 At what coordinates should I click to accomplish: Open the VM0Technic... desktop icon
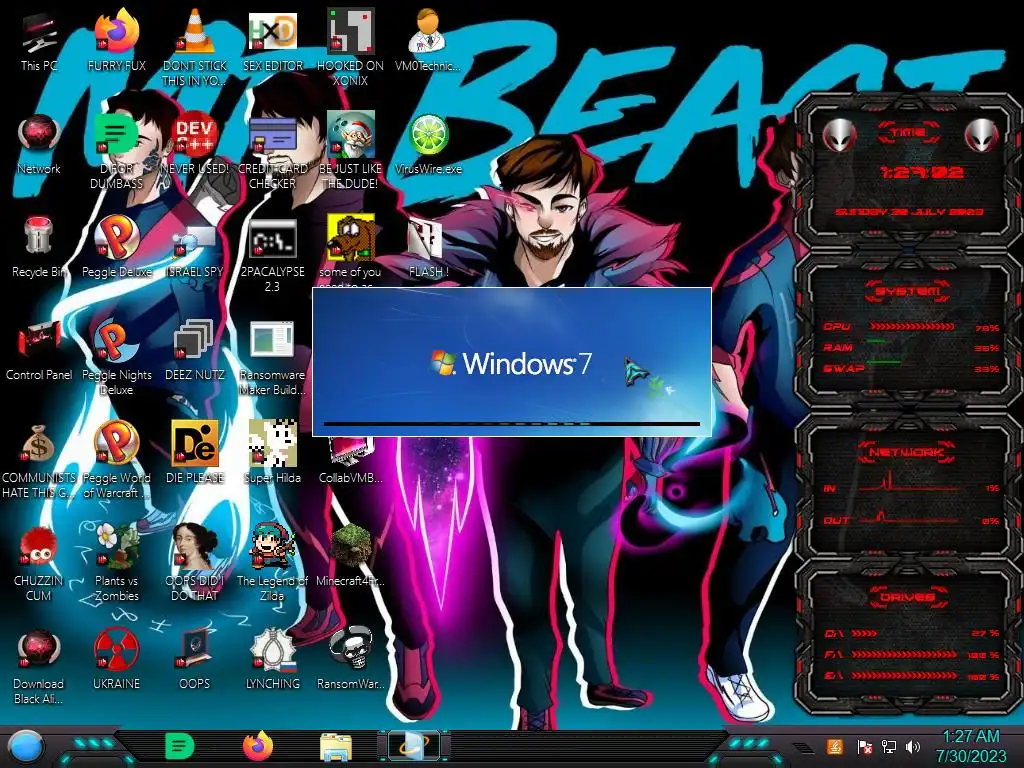click(x=428, y=40)
